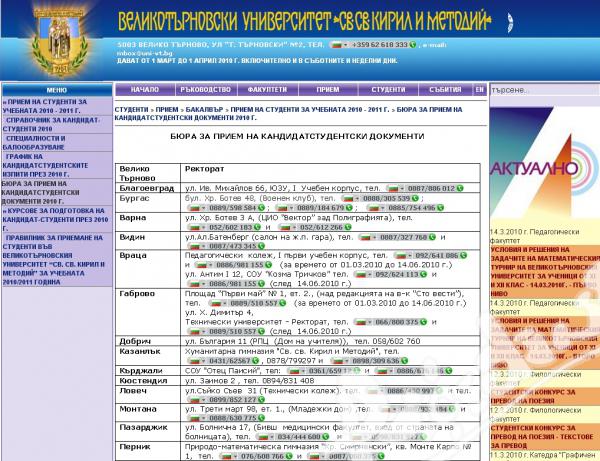Screen dimensions: 600x461
Task: Open the ФАКУЛТЕТИ navigation tab
Action: (x=267, y=90)
